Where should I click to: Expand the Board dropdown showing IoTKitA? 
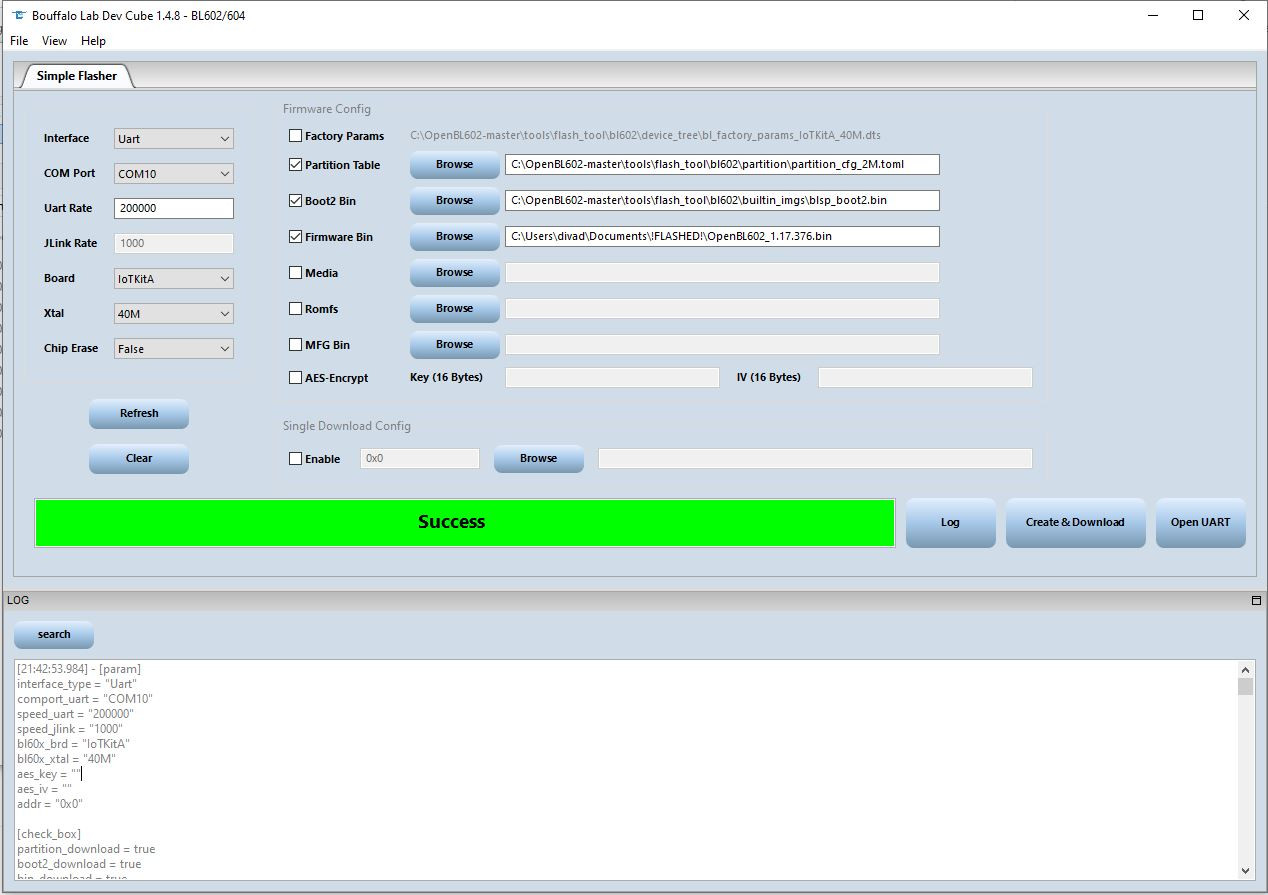pyautogui.click(x=174, y=279)
